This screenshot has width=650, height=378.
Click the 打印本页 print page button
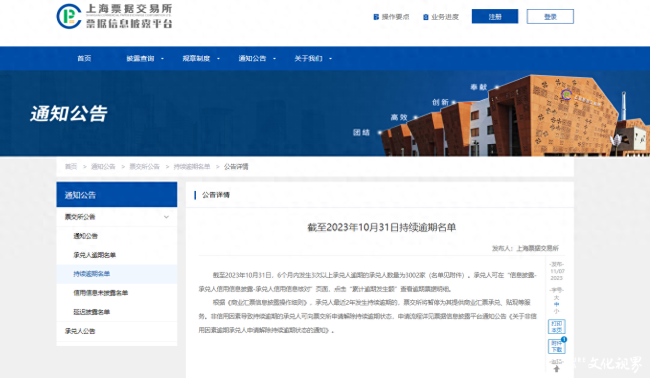[556, 327]
